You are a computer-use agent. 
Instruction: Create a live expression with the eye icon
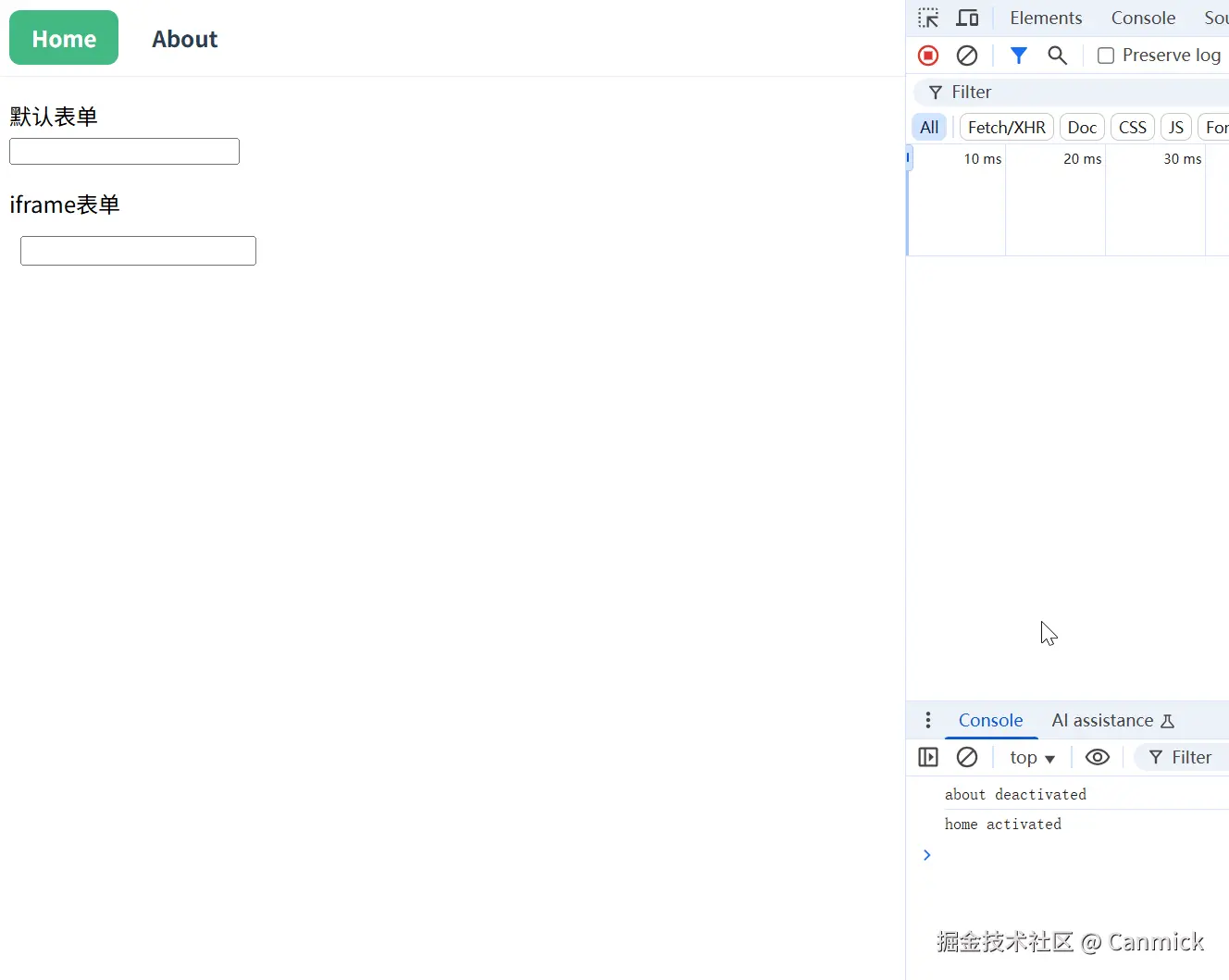pos(1097,757)
